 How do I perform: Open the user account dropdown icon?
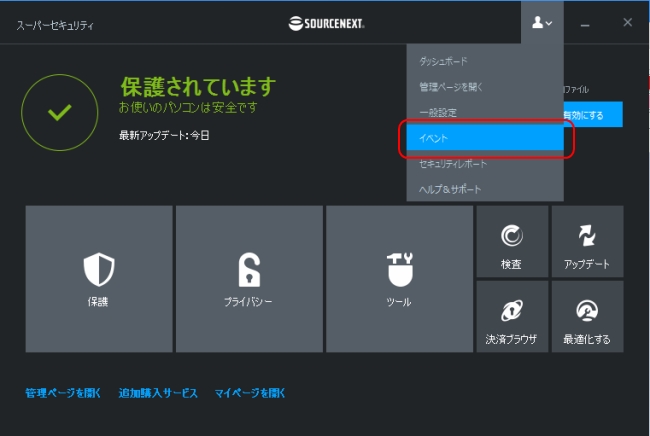(x=542, y=22)
